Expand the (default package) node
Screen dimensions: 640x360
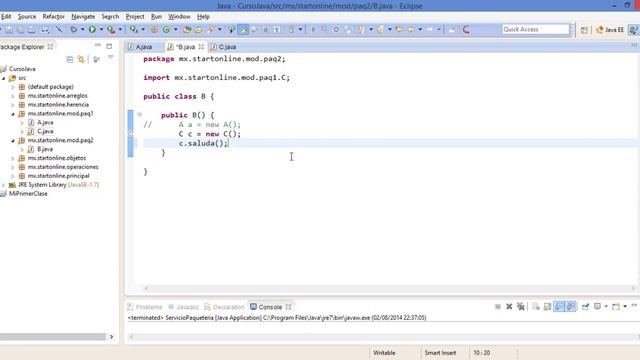pos(13,87)
